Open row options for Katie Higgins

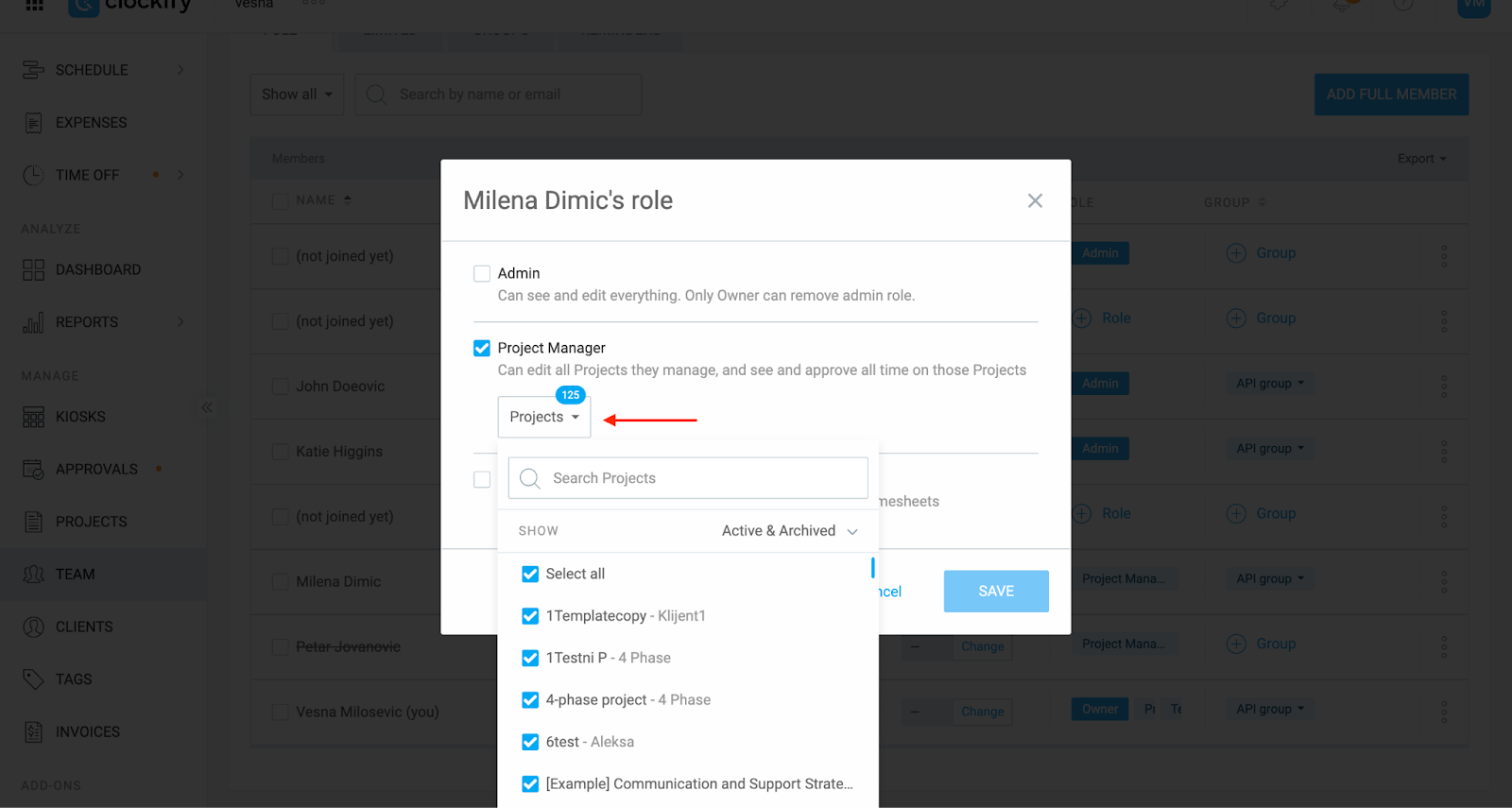pos(1444,451)
